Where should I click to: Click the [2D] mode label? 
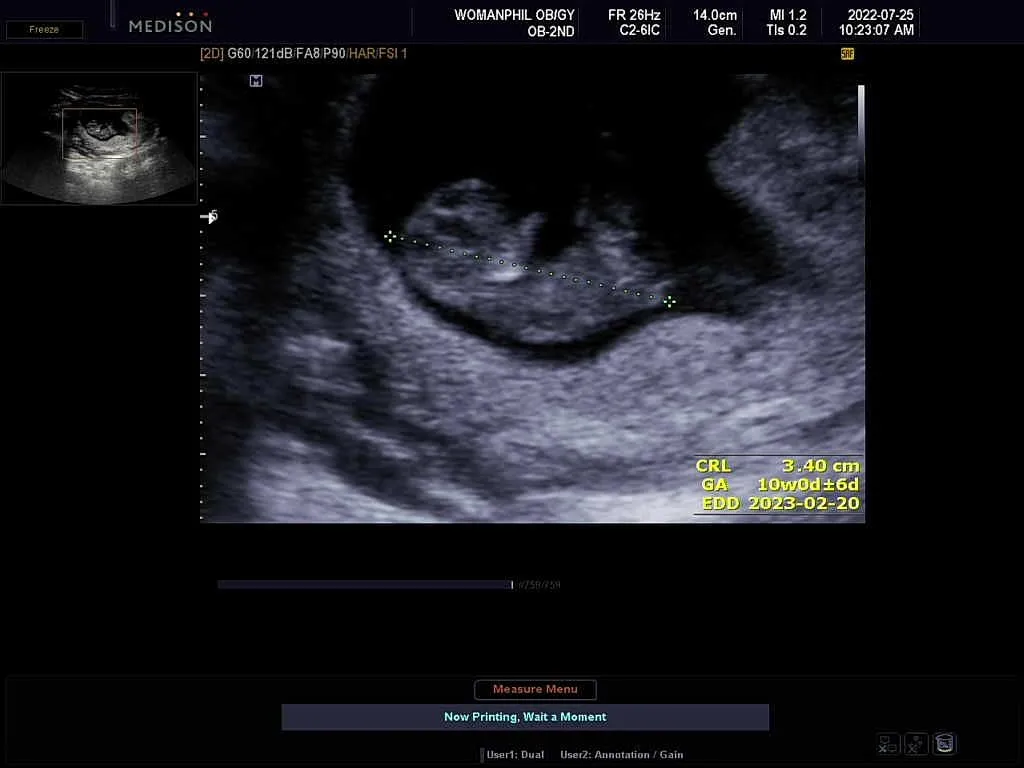click(212, 54)
